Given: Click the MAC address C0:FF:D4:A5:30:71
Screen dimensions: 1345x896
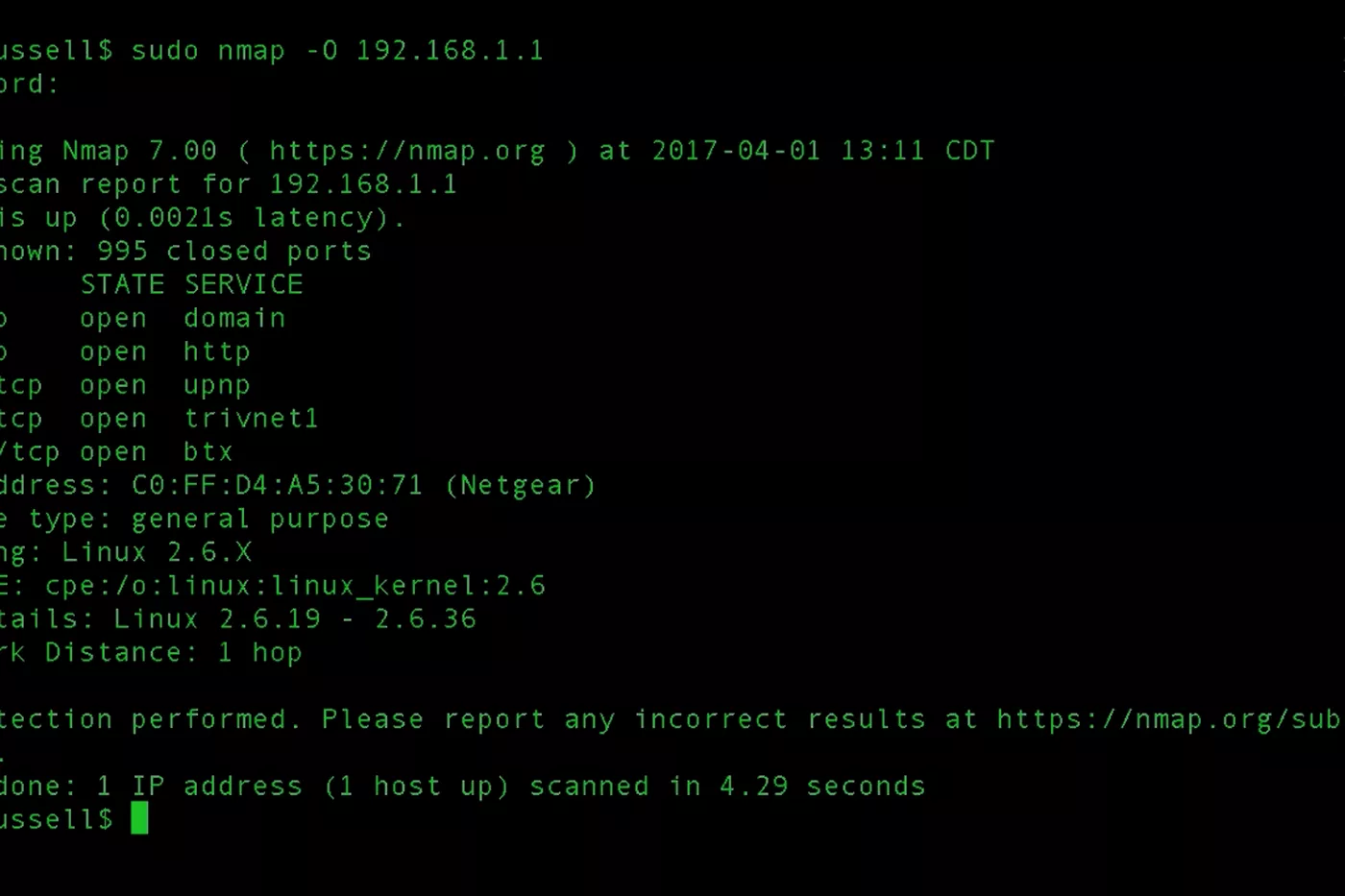Looking at the screenshot, I should (x=277, y=485).
